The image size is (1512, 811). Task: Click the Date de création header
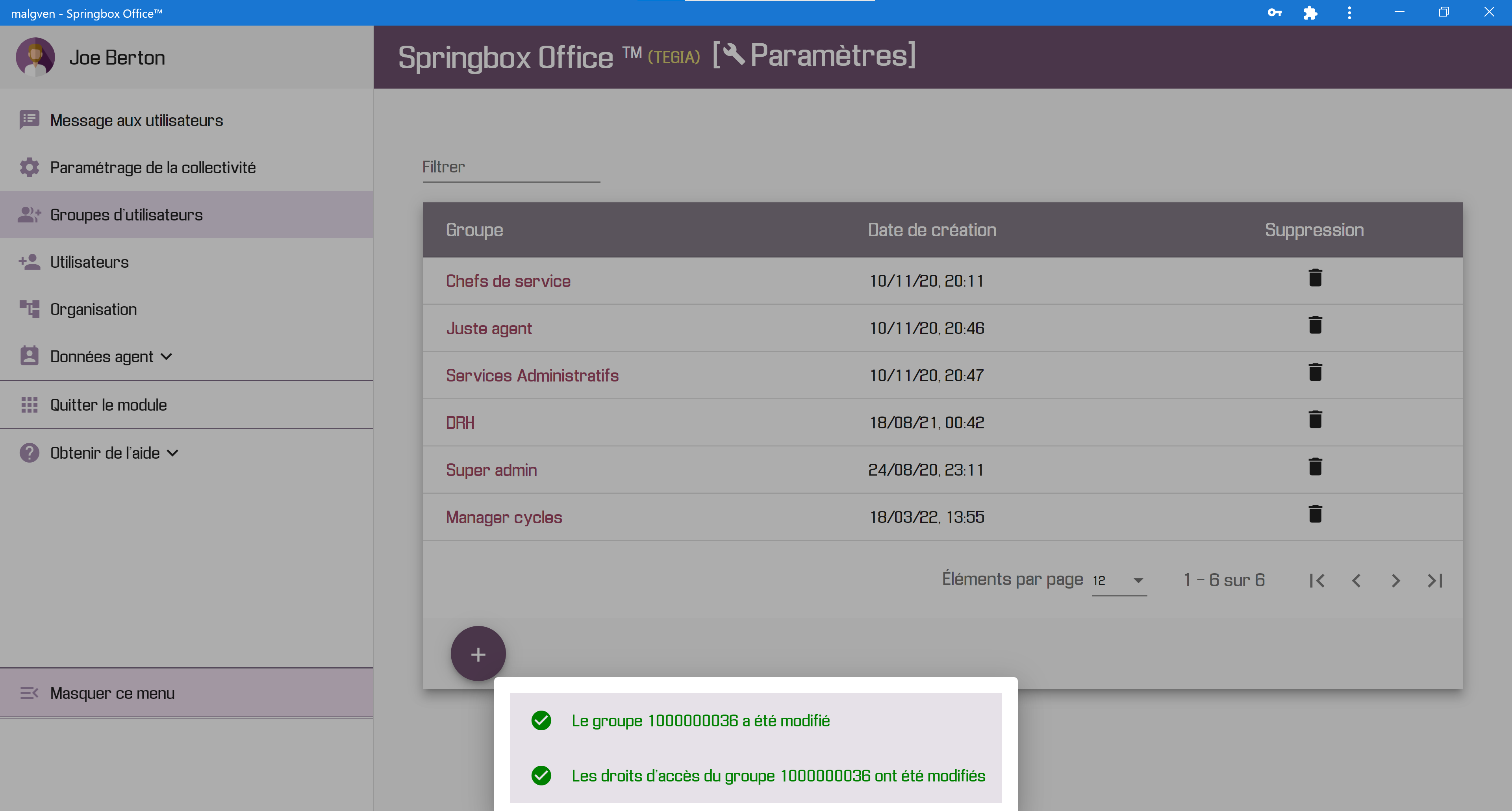932,230
